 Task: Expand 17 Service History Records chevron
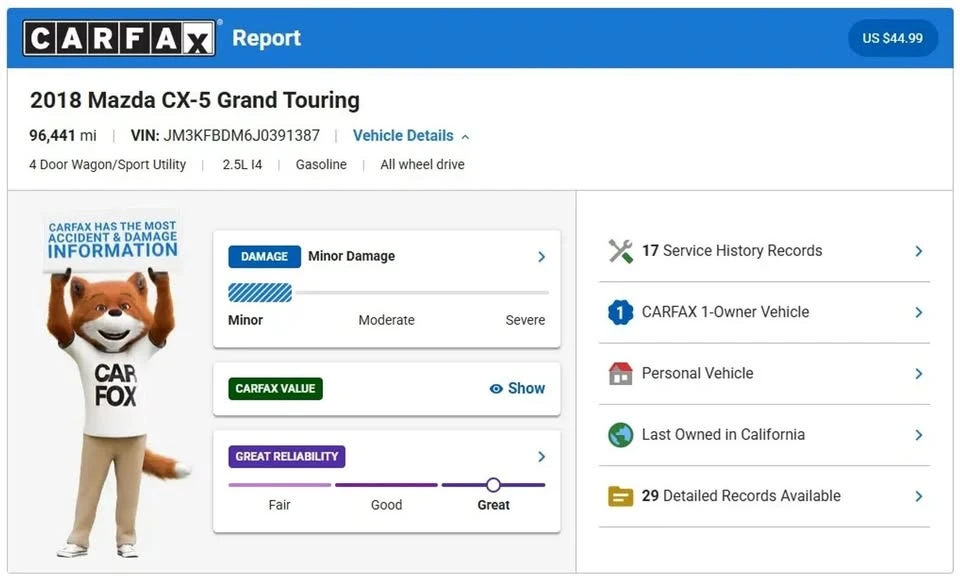[918, 251]
